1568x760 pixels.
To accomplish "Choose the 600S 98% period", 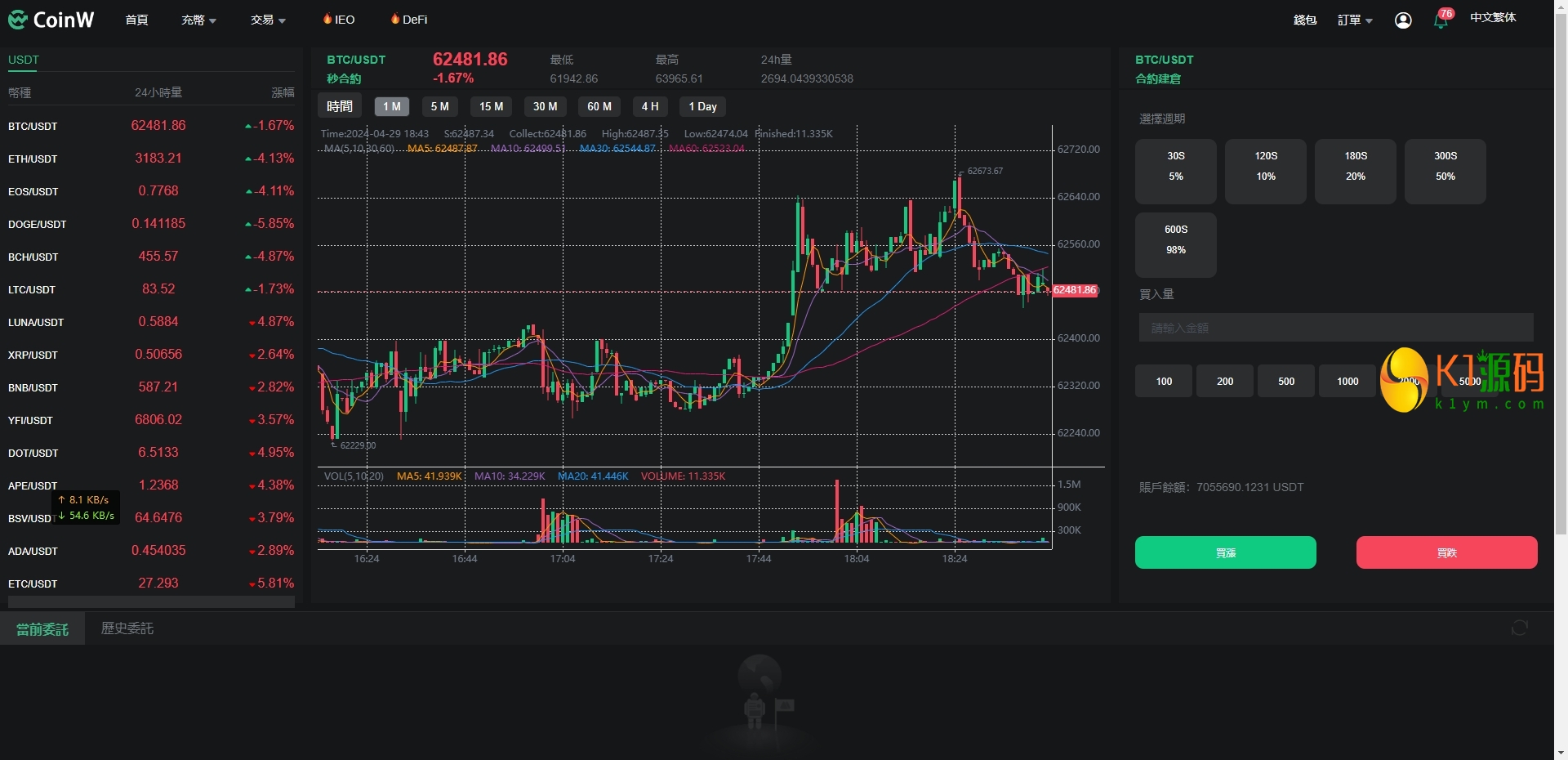I will click(1176, 245).
